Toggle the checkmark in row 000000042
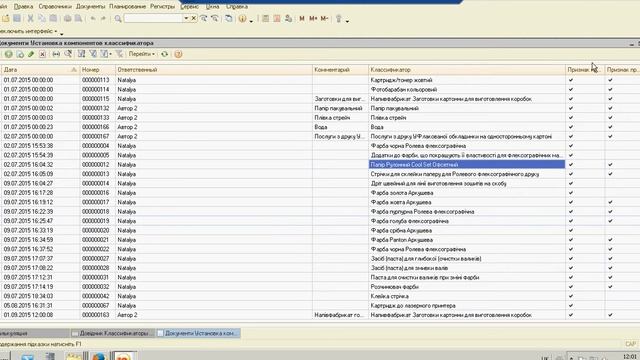640x360 pixels. tap(571, 296)
